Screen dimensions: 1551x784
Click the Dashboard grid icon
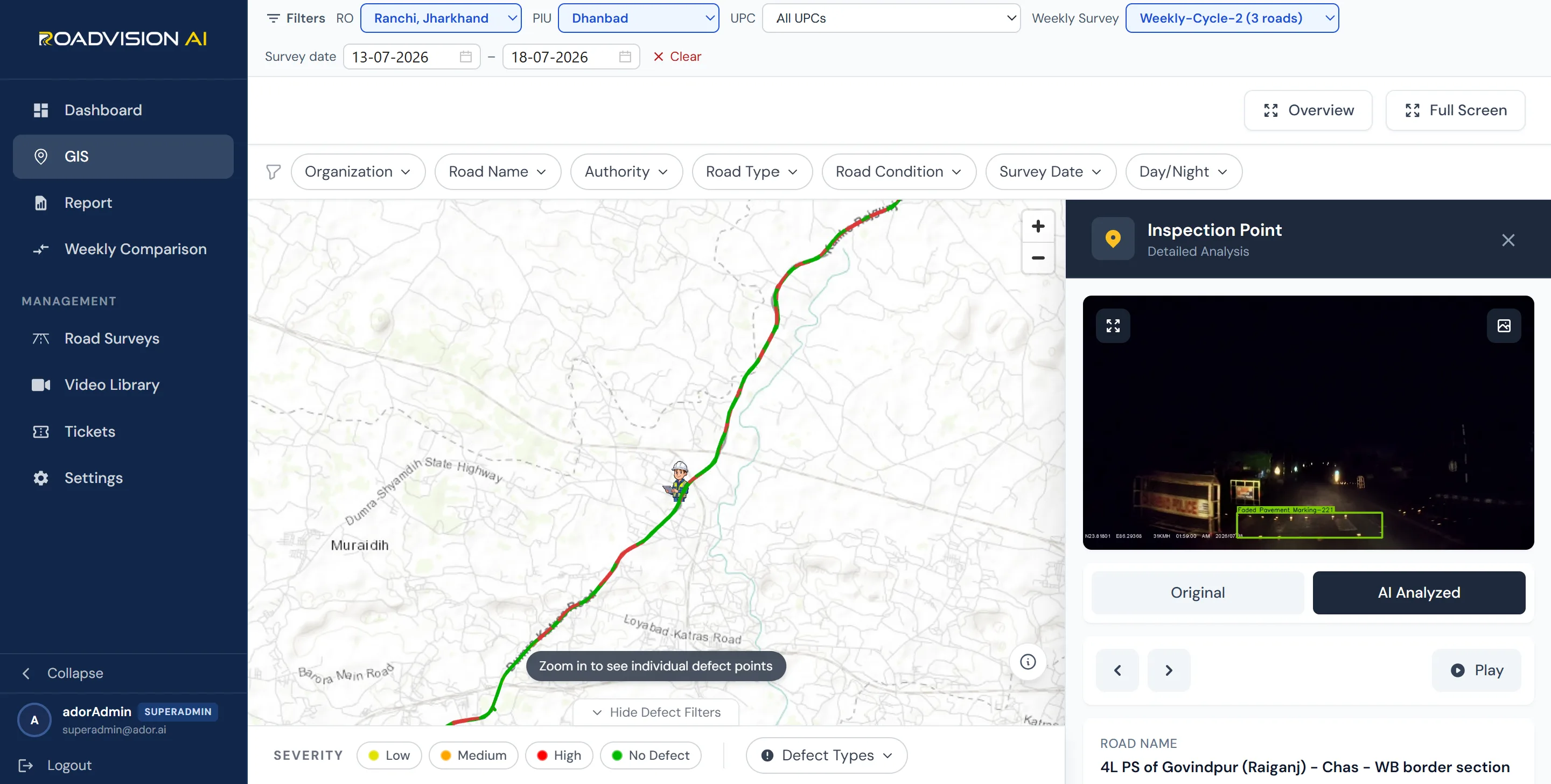[x=41, y=110]
